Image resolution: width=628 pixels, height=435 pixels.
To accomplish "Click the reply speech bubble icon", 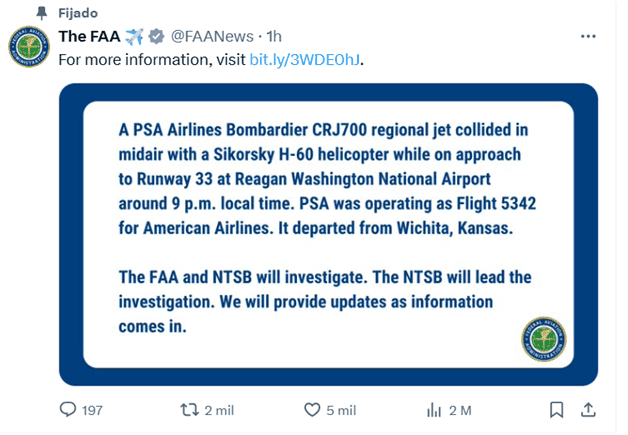I will [x=68, y=410].
